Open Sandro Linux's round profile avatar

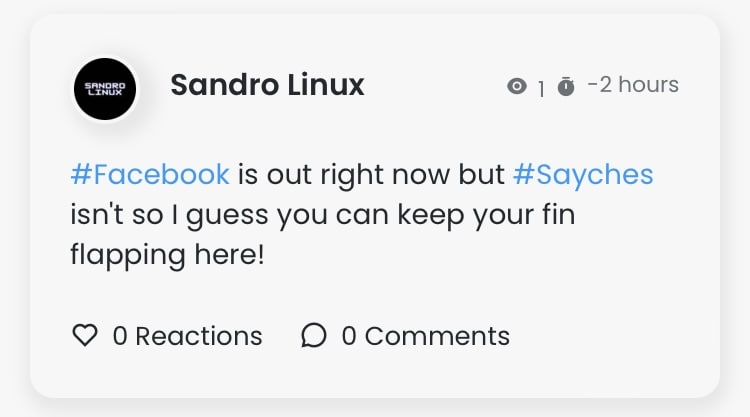coord(105,88)
